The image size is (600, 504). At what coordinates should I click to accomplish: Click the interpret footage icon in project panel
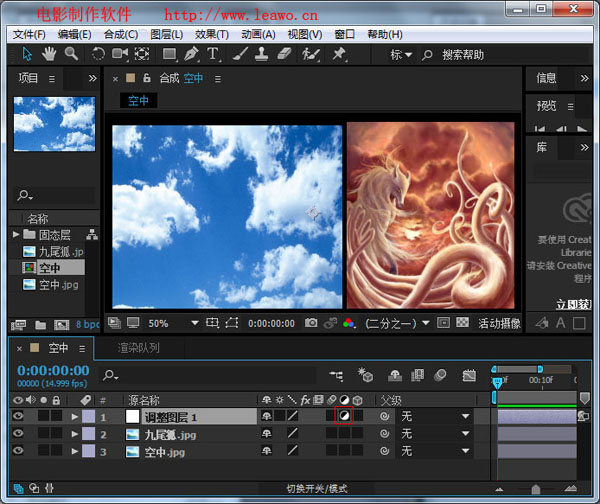click(x=18, y=325)
